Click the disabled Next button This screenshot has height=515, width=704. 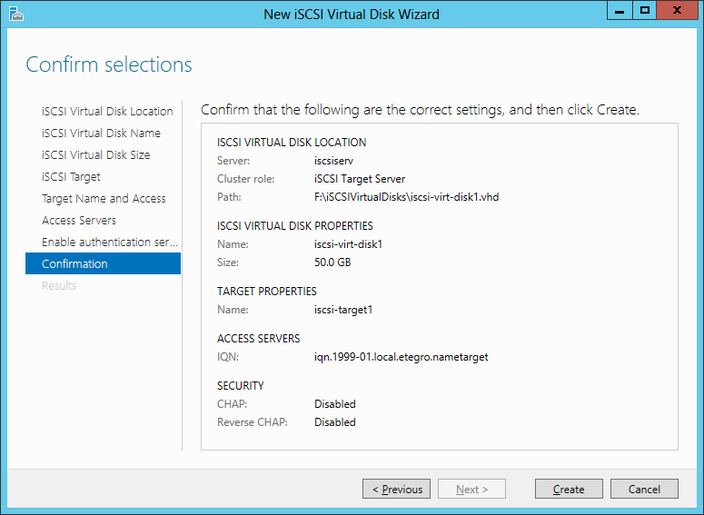pyautogui.click(x=471, y=489)
